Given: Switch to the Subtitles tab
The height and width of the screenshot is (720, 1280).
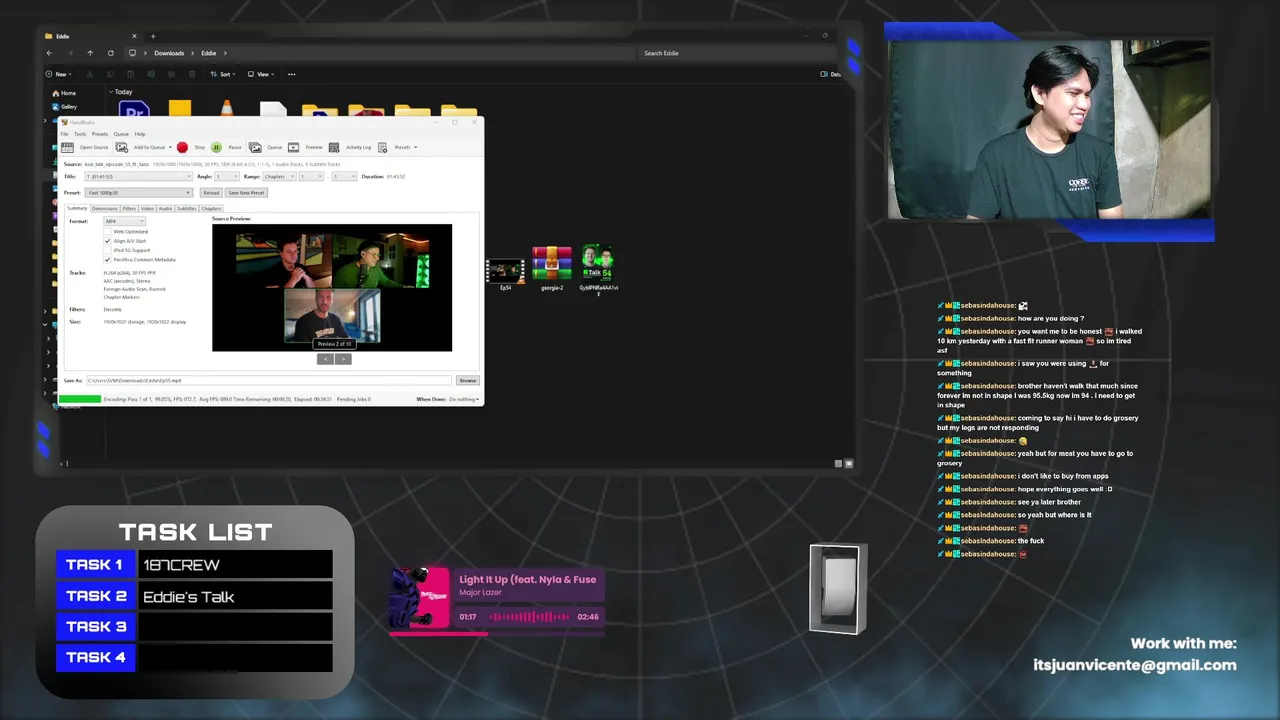Looking at the screenshot, I should 187,208.
